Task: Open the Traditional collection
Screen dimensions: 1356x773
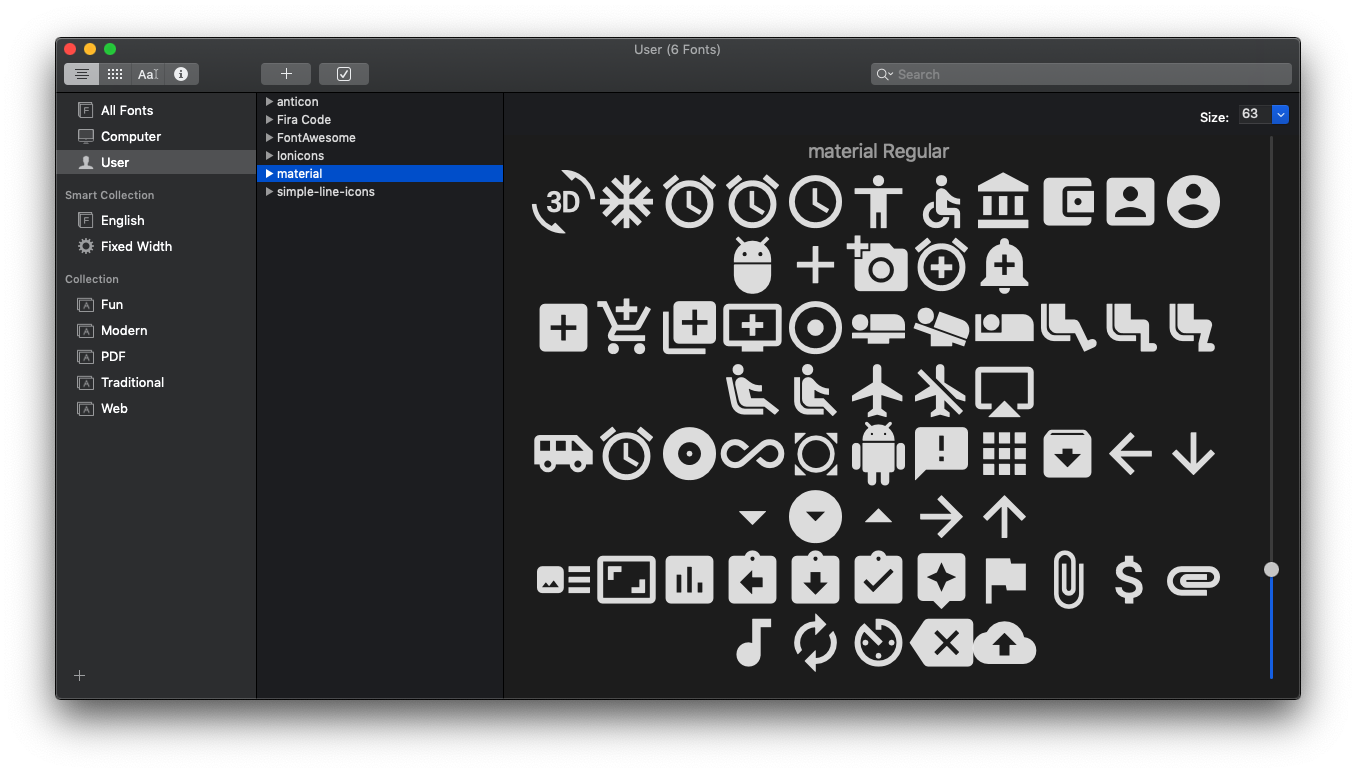Action: point(156,382)
